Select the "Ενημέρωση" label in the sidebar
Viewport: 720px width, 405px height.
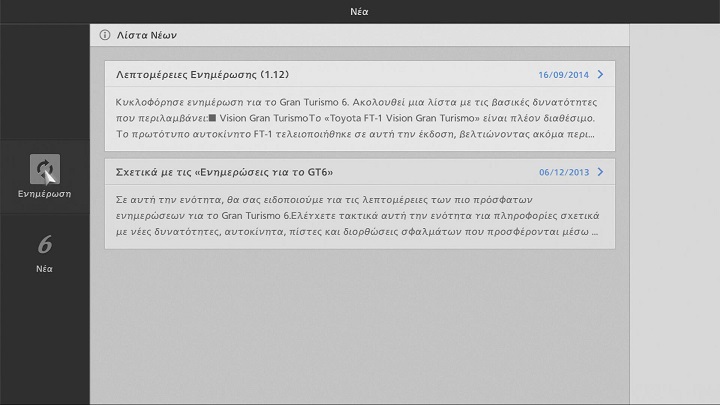45,193
